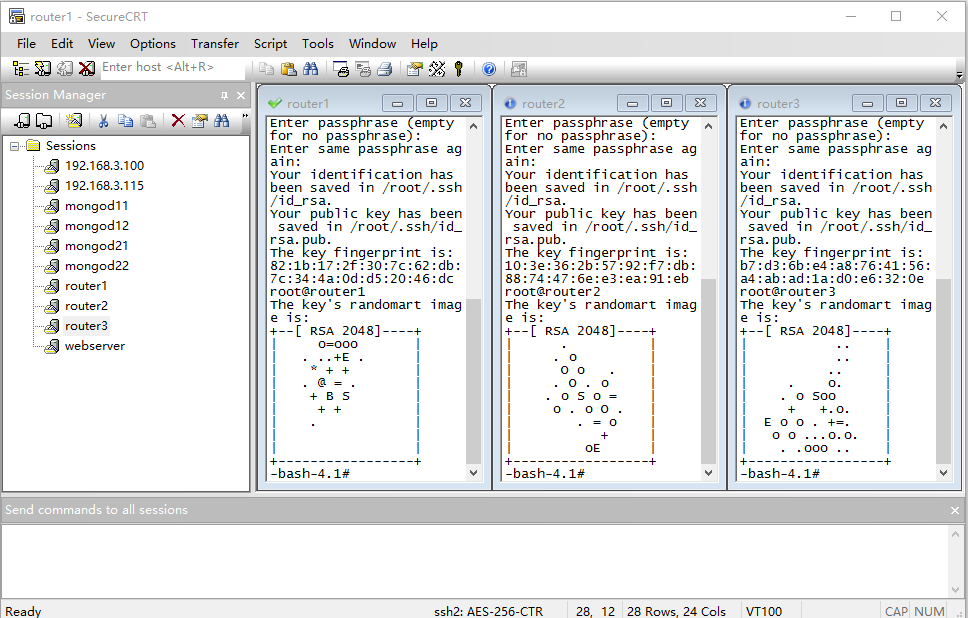968x618 pixels.
Task: Open the Transfer menu
Action: coord(215,43)
